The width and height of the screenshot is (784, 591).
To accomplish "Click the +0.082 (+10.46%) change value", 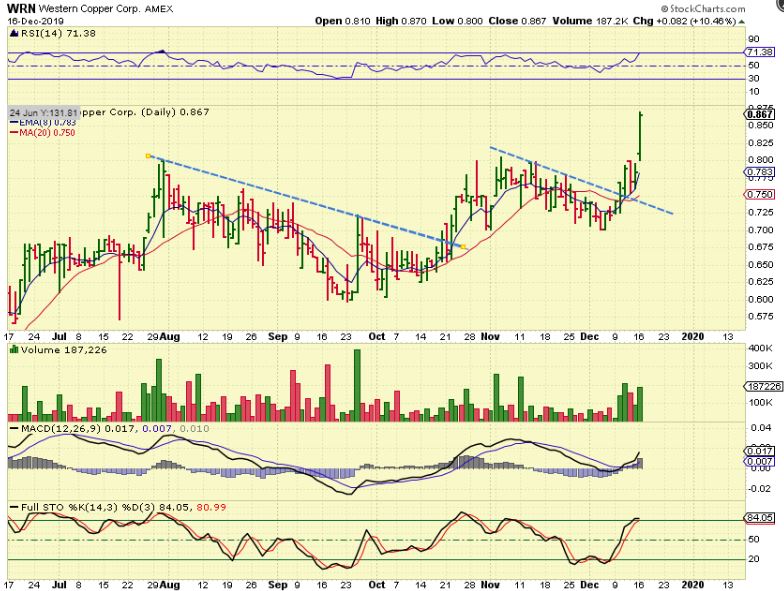I will (696, 21).
